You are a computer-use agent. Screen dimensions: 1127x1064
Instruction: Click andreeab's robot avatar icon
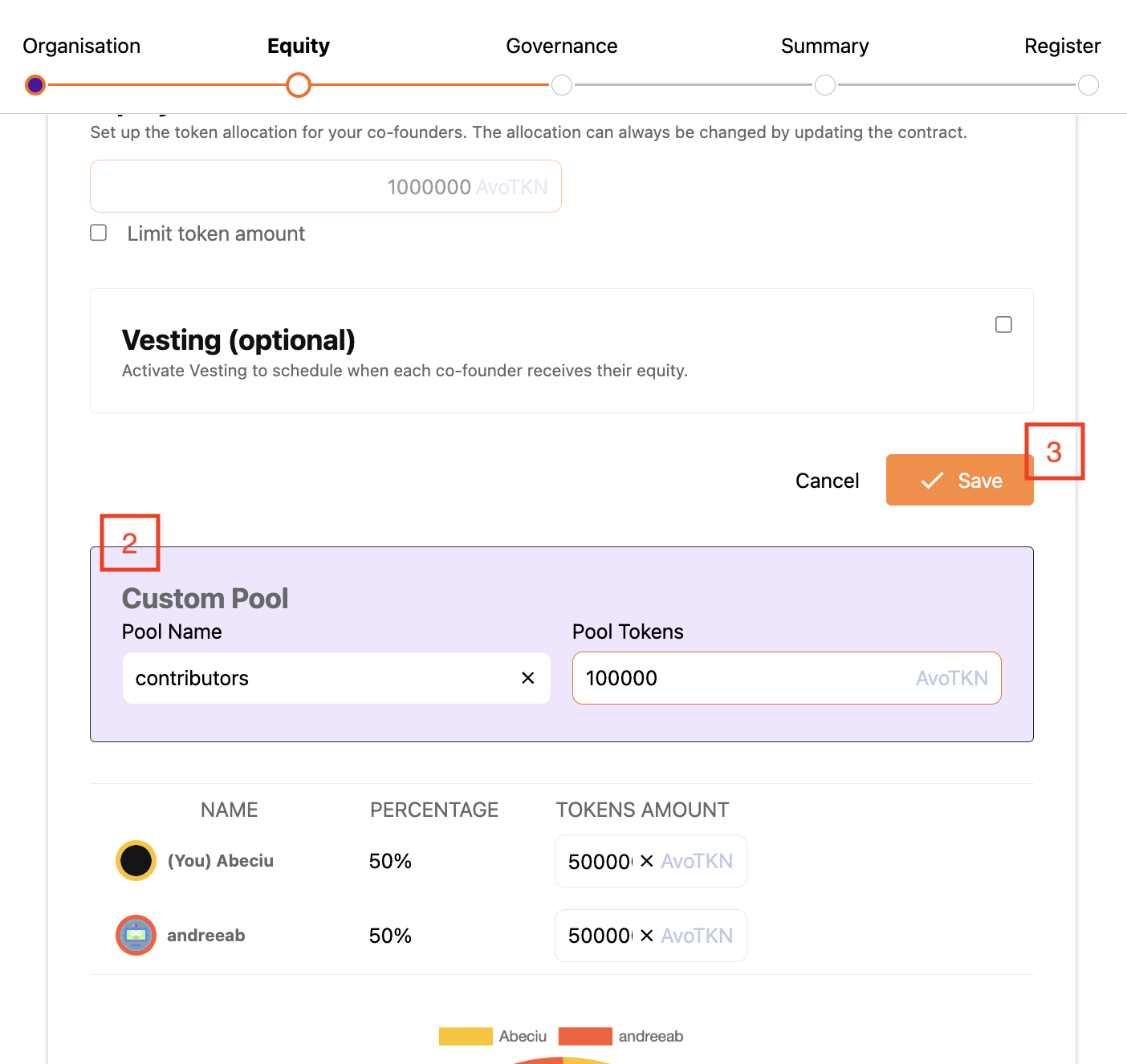[x=136, y=935]
